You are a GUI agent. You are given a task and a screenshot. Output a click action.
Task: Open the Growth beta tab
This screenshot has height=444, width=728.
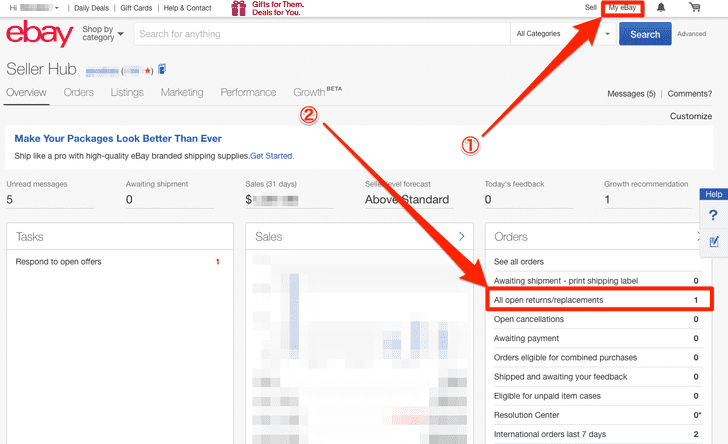[318, 91]
